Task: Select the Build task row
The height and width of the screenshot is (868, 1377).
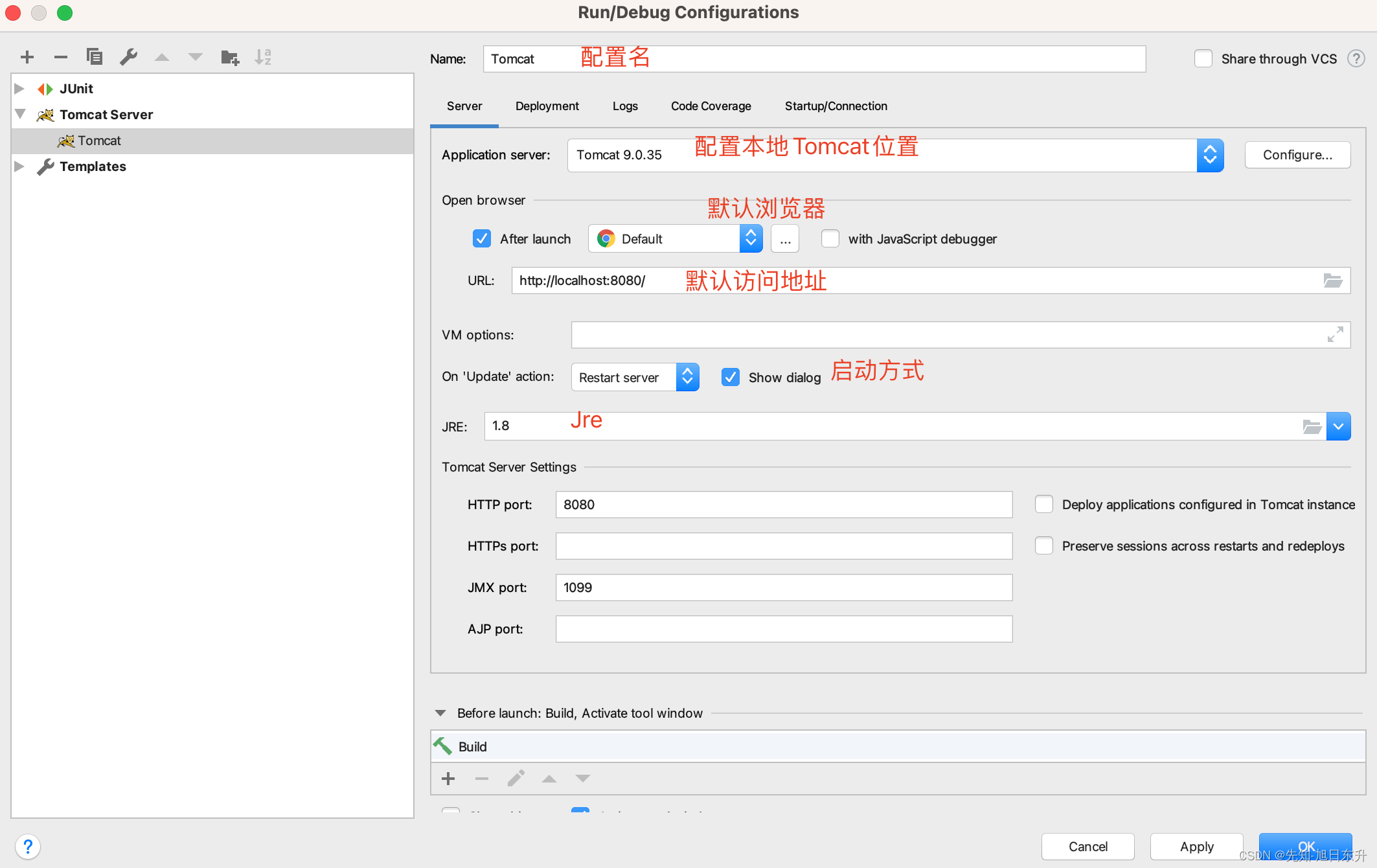Action: 898,746
